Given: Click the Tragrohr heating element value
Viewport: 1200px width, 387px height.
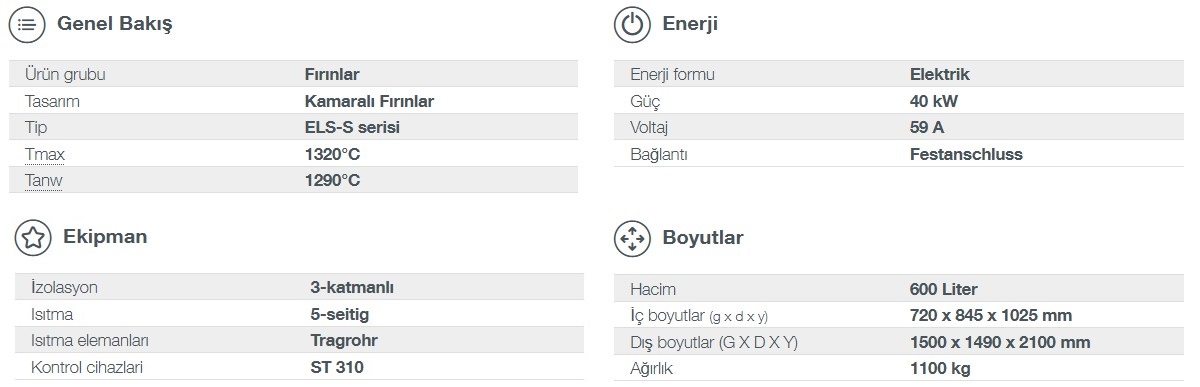Looking at the screenshot, I should 344,340.
